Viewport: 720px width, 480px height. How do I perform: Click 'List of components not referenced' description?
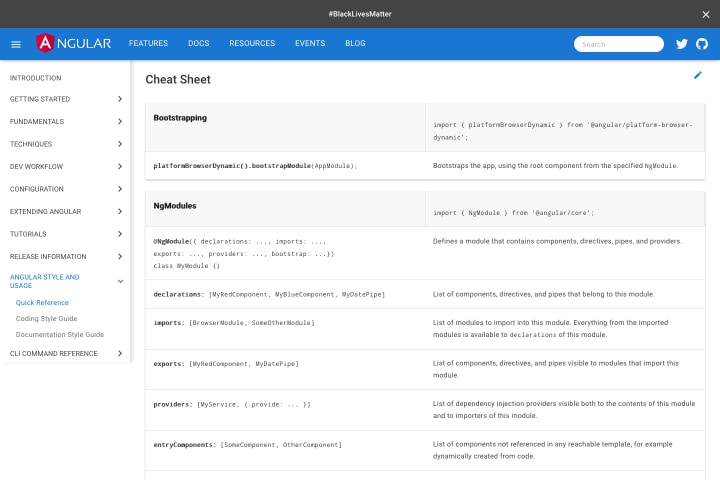pyautogui.click(x=552, y=450)
